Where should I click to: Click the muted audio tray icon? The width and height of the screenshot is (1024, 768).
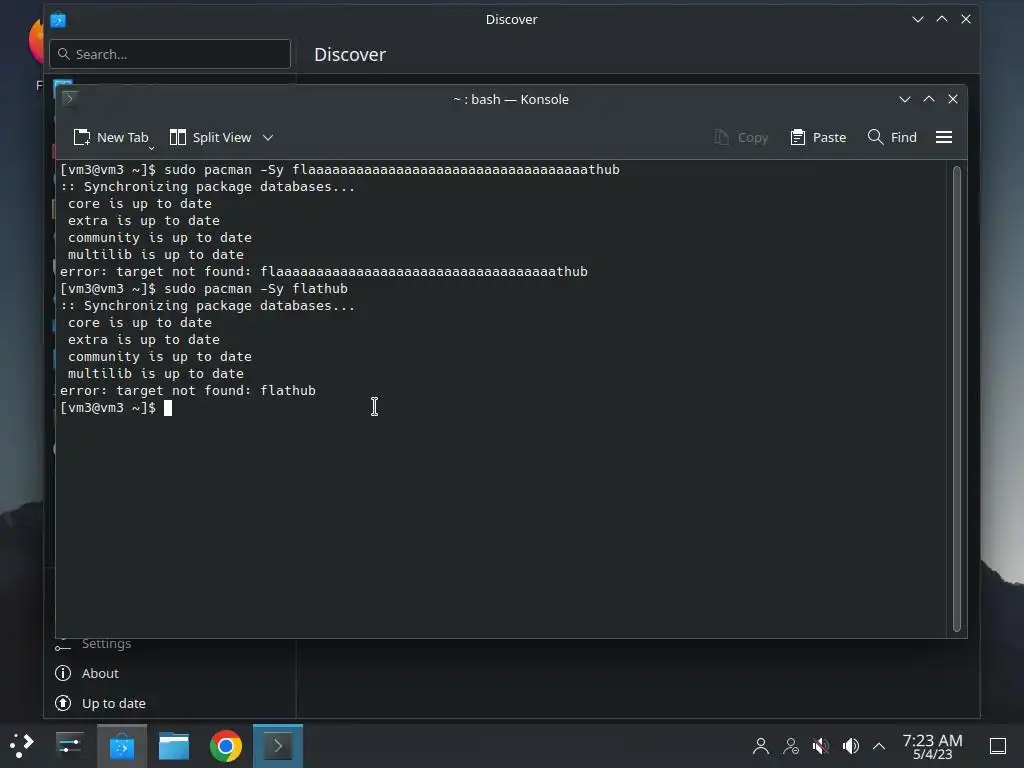click(x=821, y=746)
